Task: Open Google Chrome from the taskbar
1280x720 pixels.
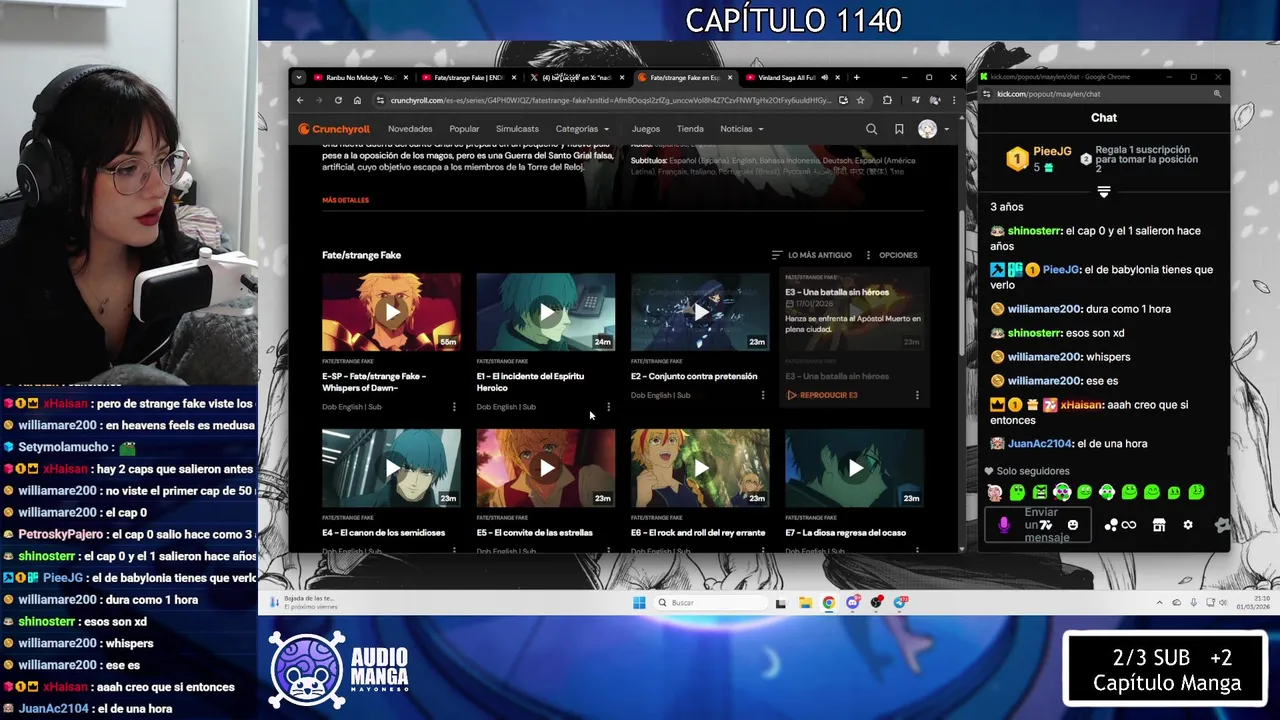Action: pos(829,603)
